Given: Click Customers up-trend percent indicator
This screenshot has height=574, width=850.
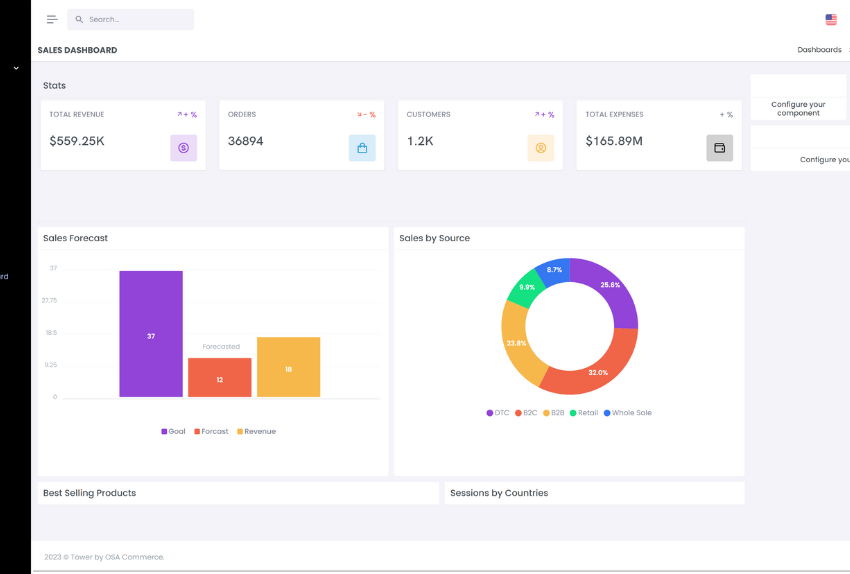Looking at the screenshot, I should point(544,114).
